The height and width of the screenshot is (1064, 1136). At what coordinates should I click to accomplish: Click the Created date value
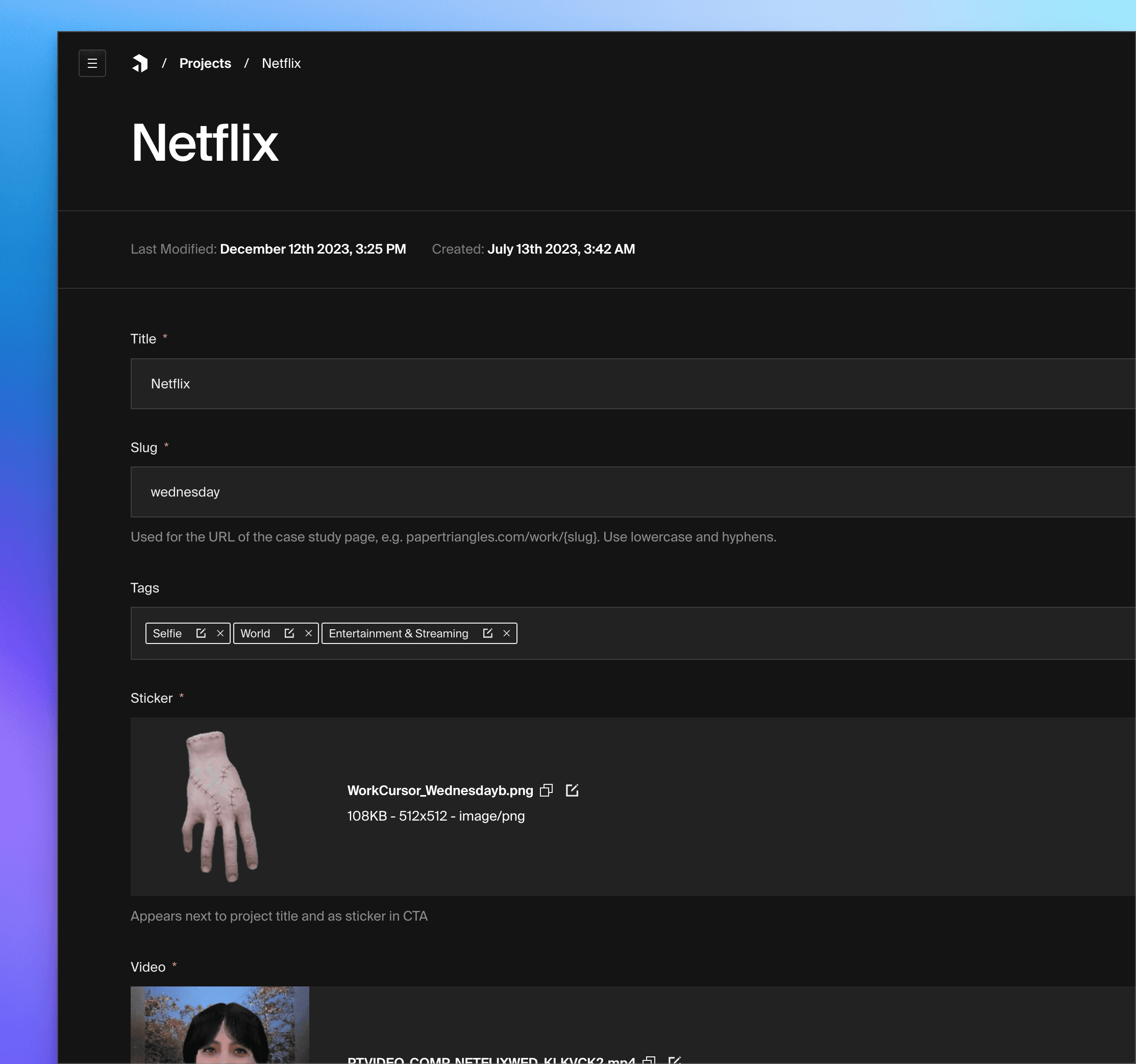[561, 249]
